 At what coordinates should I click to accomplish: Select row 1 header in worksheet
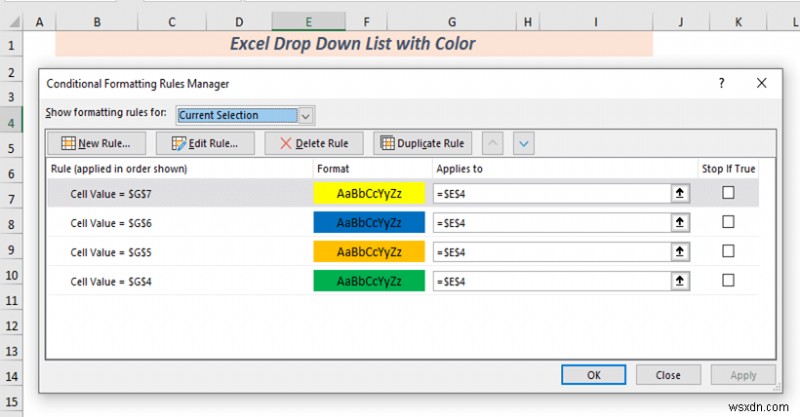tap(11, 45)
